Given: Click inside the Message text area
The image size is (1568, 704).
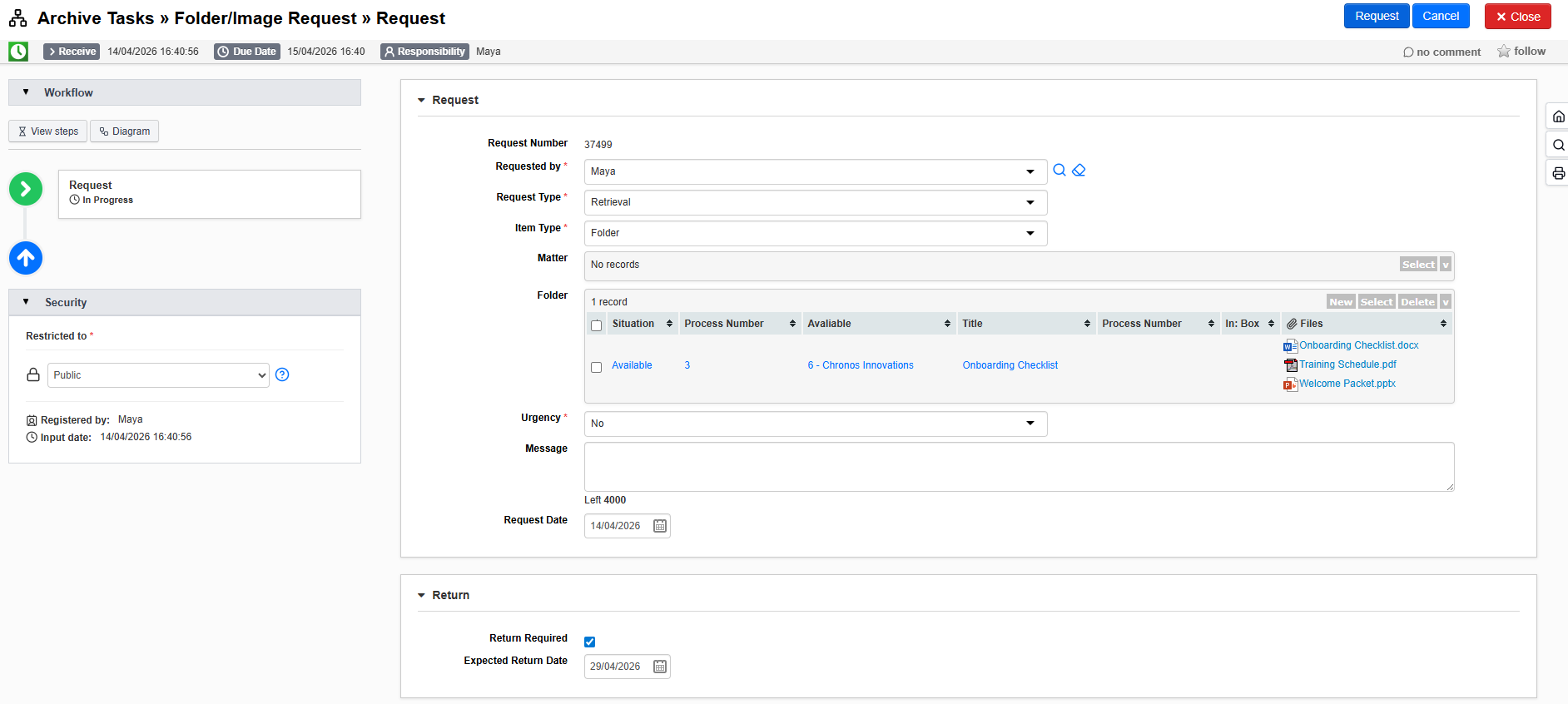Looking at the screenshot, I should click(1020, 467).
